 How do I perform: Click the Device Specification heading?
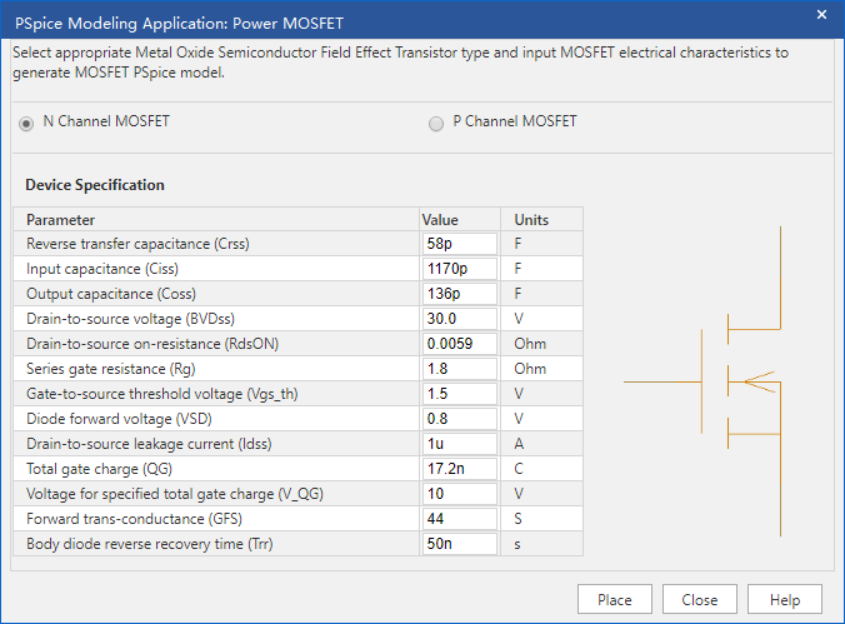pyautogui.click(x=95, y=185)
